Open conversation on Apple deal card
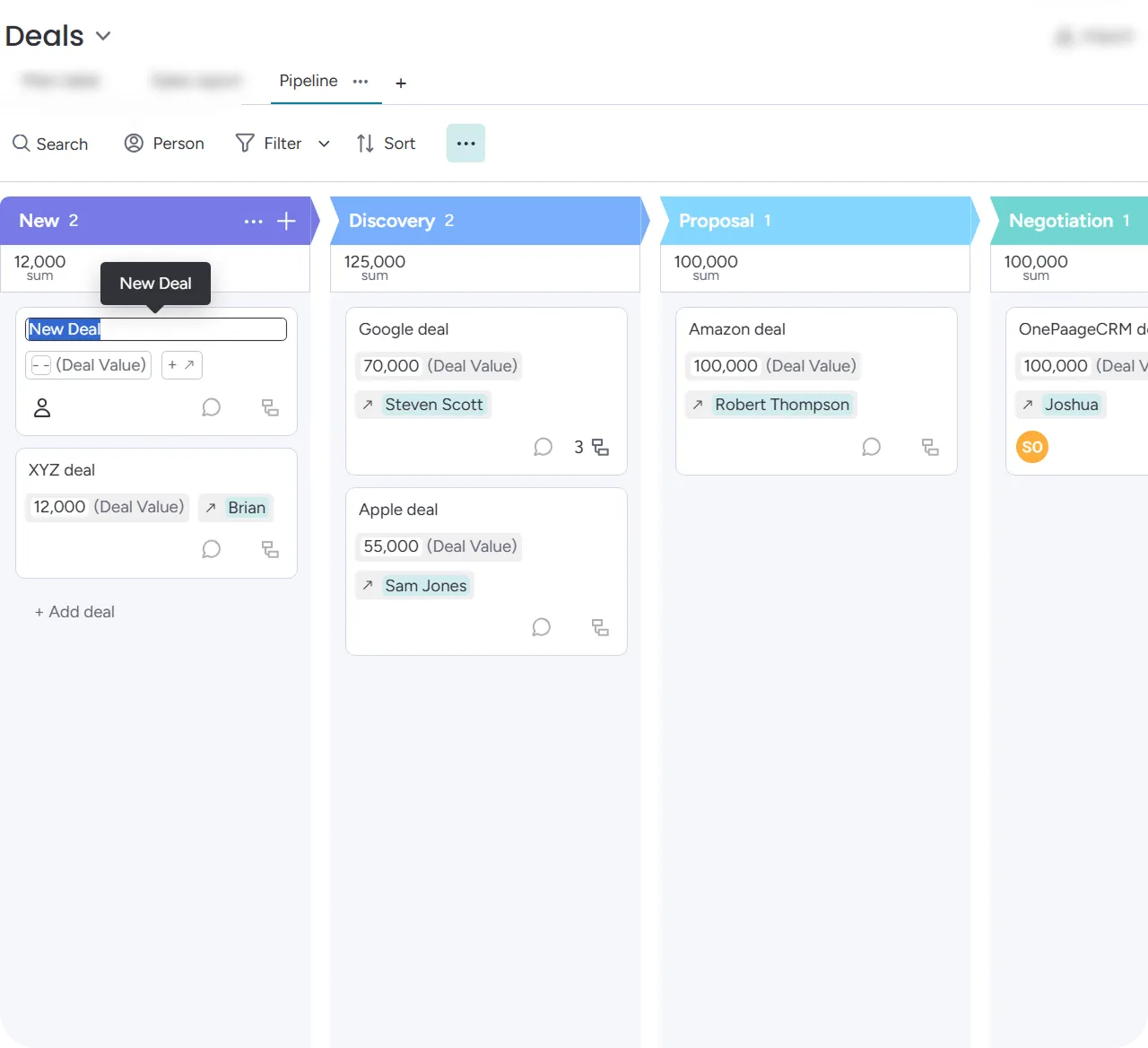The height and width of the screenshot is (1048, 1148). (541, 627)
